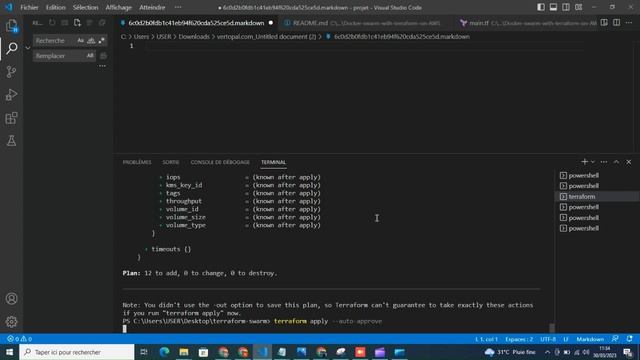Screen dimensions: 640x360
Task: Click Windows taskbar search box
Action: 77,352
